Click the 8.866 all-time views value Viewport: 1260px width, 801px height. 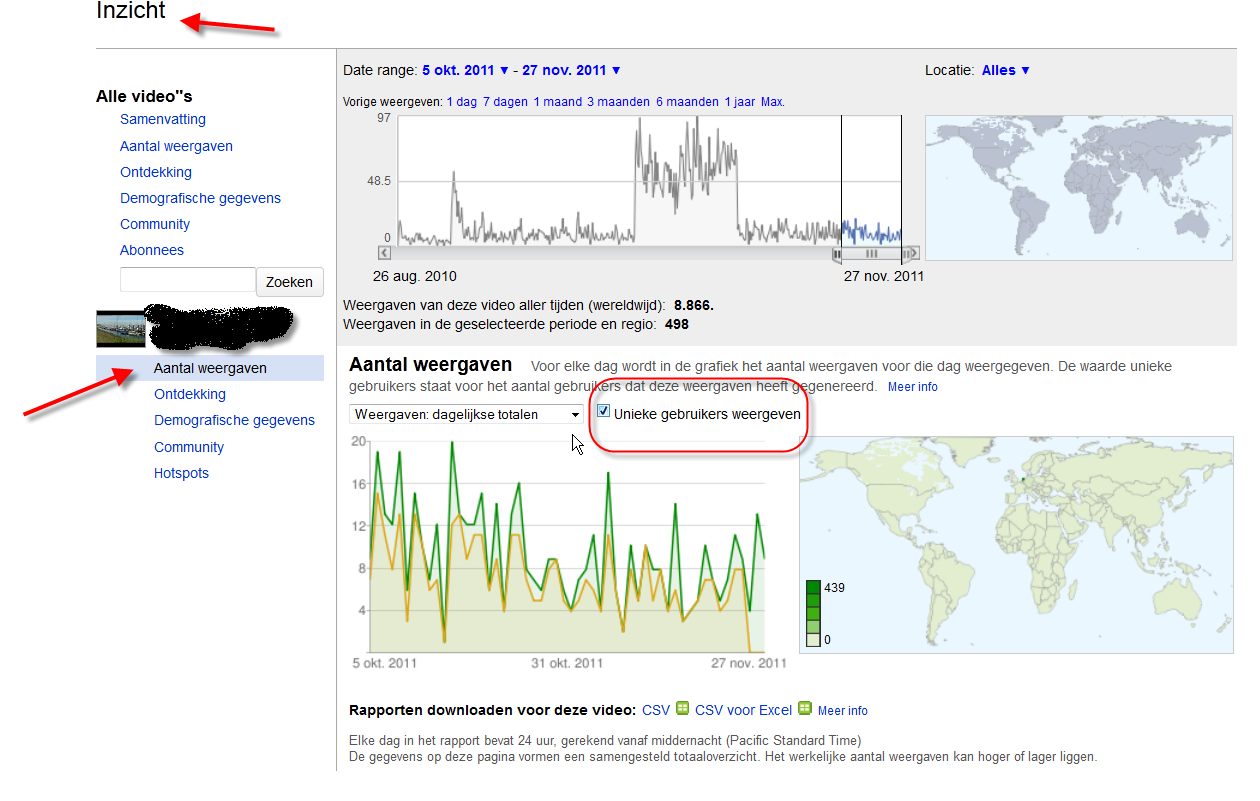click(x=694, y=305)
